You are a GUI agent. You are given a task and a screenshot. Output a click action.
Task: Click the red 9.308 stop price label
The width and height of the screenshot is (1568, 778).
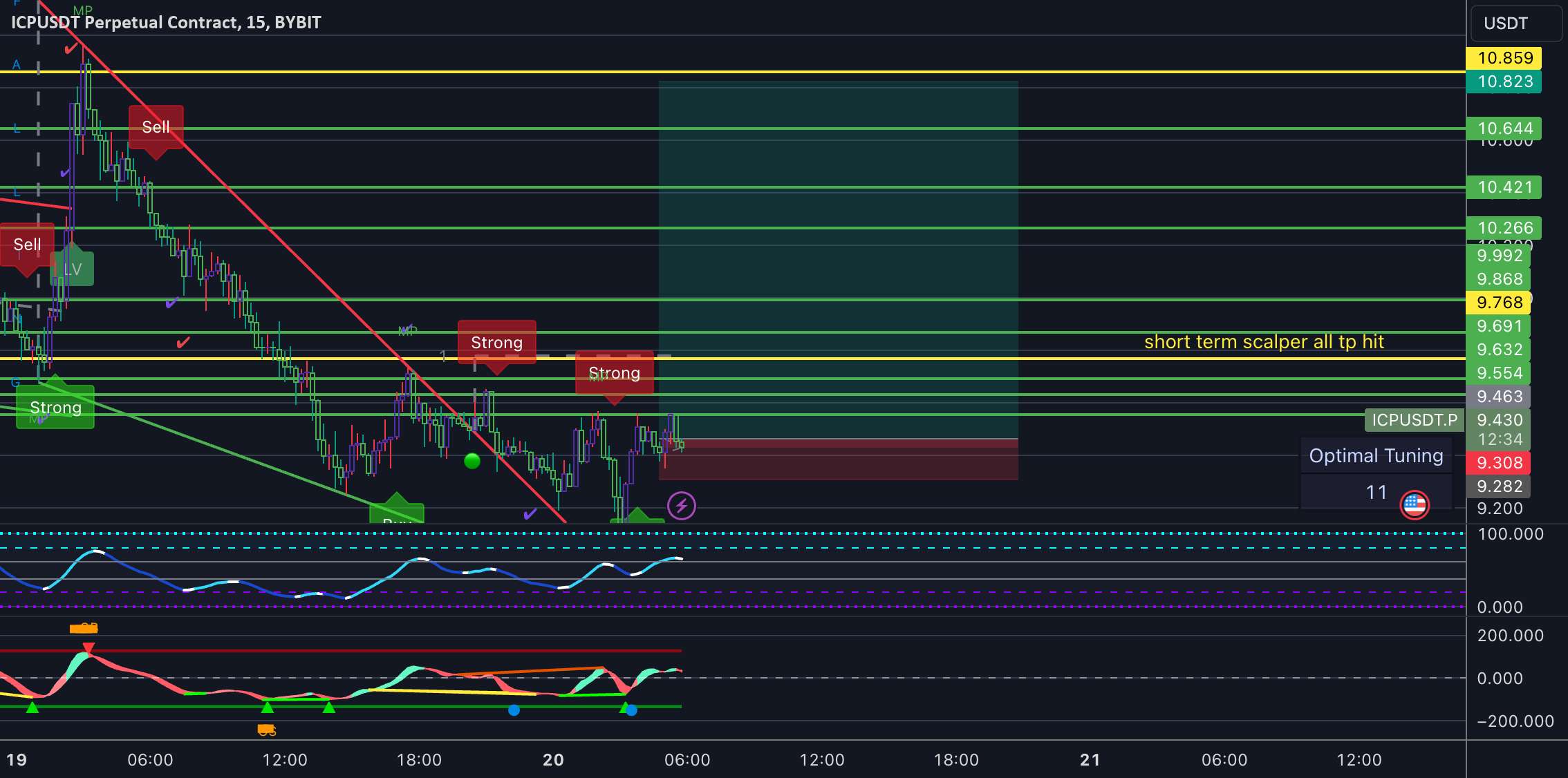(1499, 463)
